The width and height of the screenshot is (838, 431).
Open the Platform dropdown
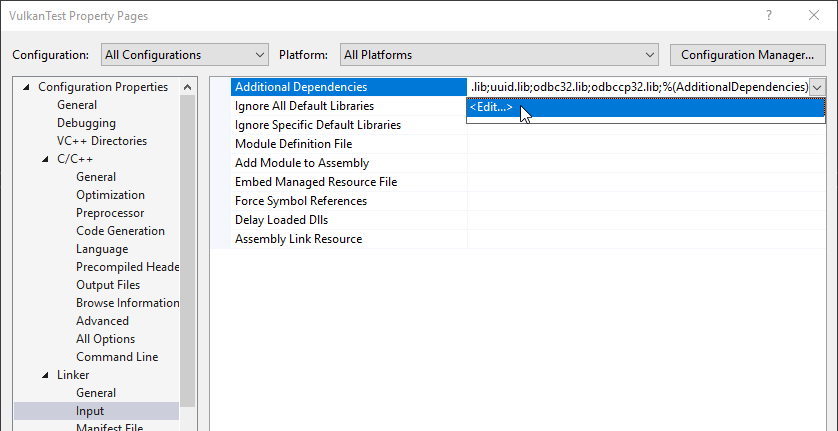coord(497,54)
